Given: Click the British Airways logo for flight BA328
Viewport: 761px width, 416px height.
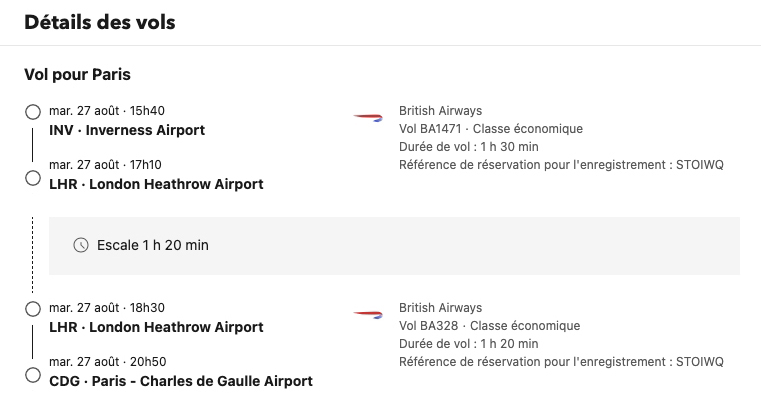Looking at the screenshot, I should click(368, 315).
